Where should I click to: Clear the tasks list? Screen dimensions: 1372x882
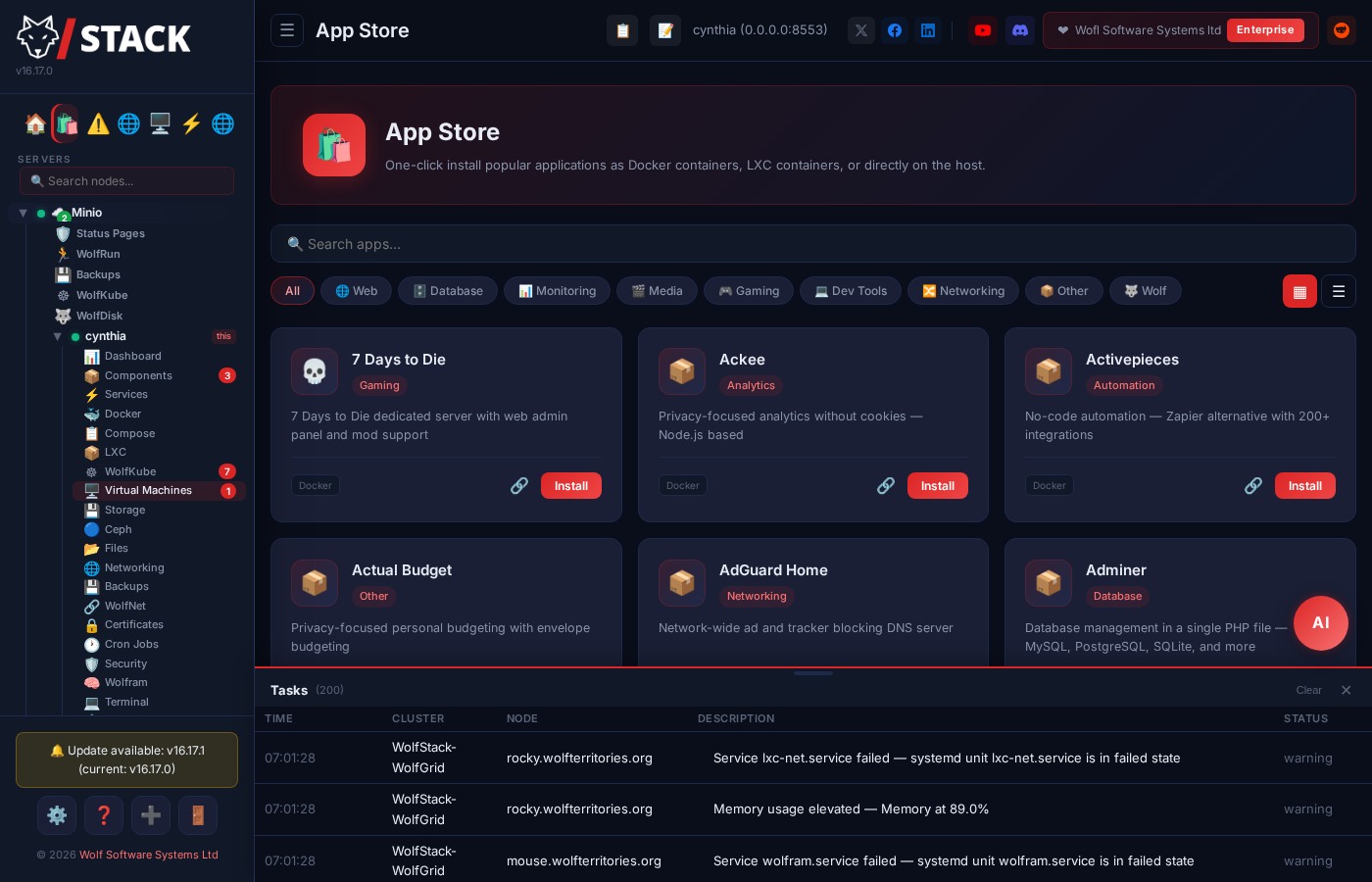(1309, 691)
